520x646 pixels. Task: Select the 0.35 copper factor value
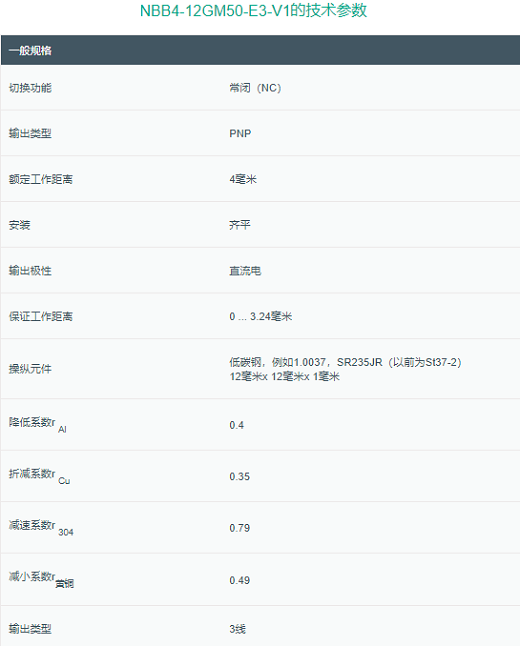click(x=240, y=476)
